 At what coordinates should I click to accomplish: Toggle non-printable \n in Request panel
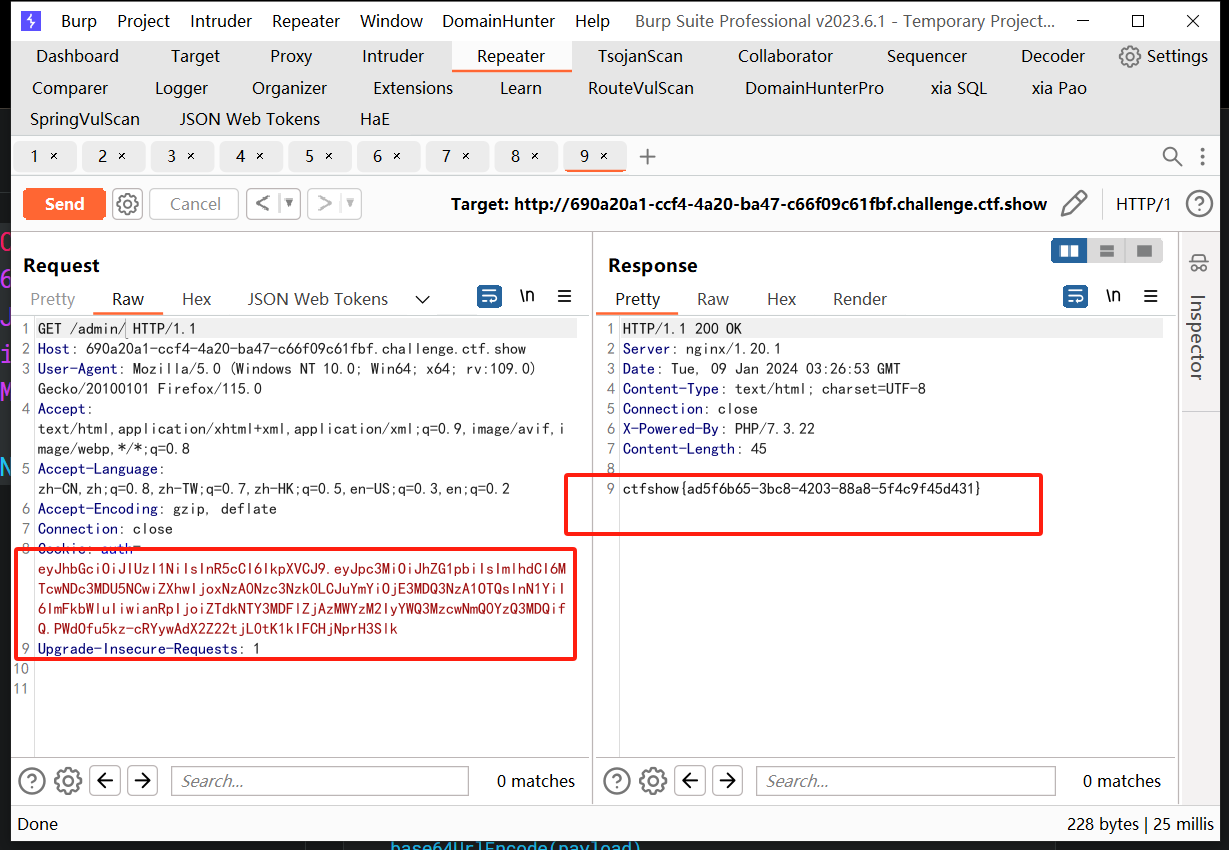(x=527, y=296)
